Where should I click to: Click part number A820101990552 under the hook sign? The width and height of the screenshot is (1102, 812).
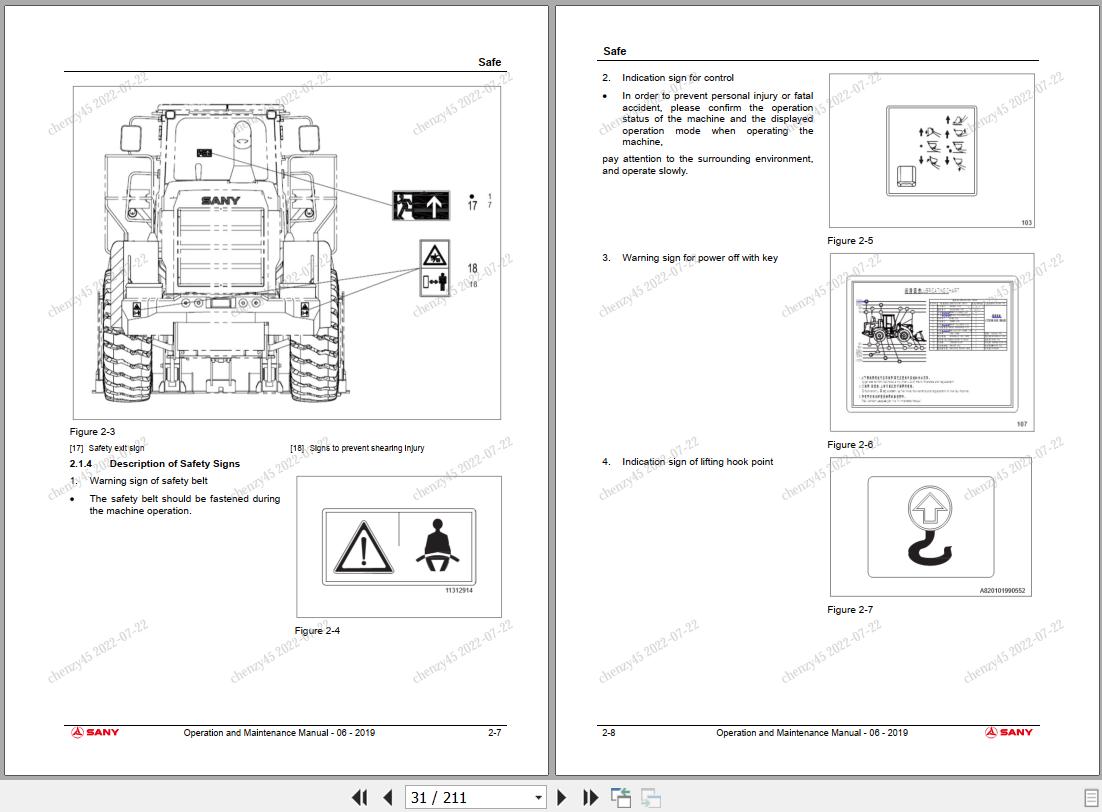pos(1002,591)
